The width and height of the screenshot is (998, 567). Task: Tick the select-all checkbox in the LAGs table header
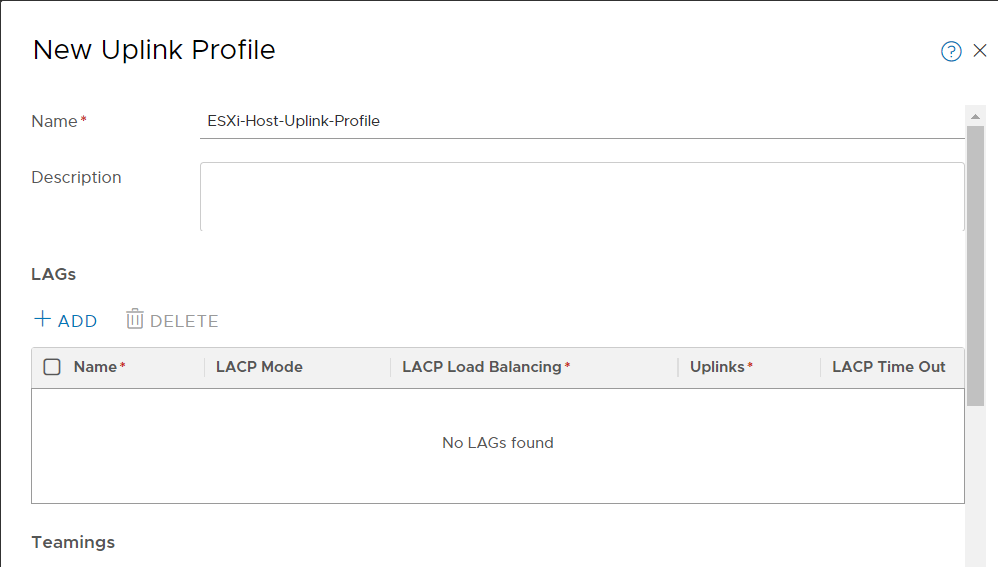pos(52,367)
